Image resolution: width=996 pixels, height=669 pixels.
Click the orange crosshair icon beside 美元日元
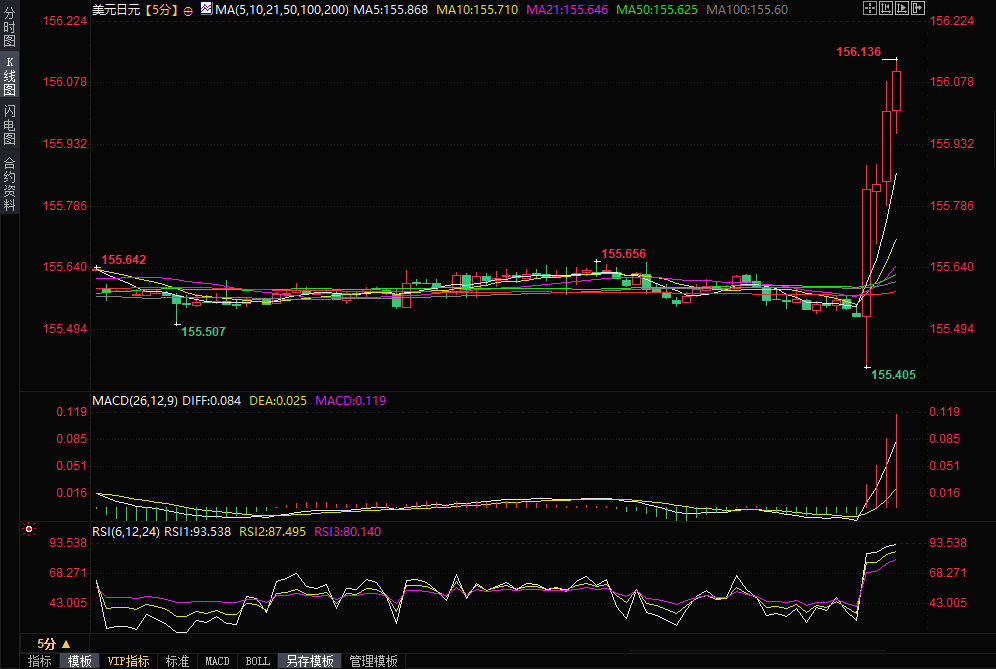188,10
